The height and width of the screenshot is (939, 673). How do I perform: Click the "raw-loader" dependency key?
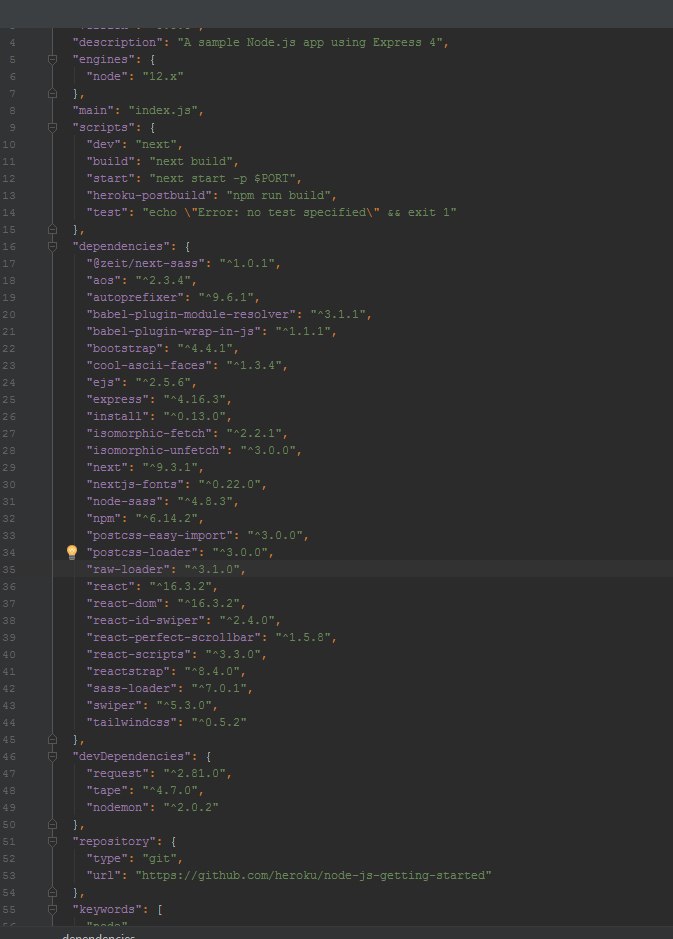(128, 570)
